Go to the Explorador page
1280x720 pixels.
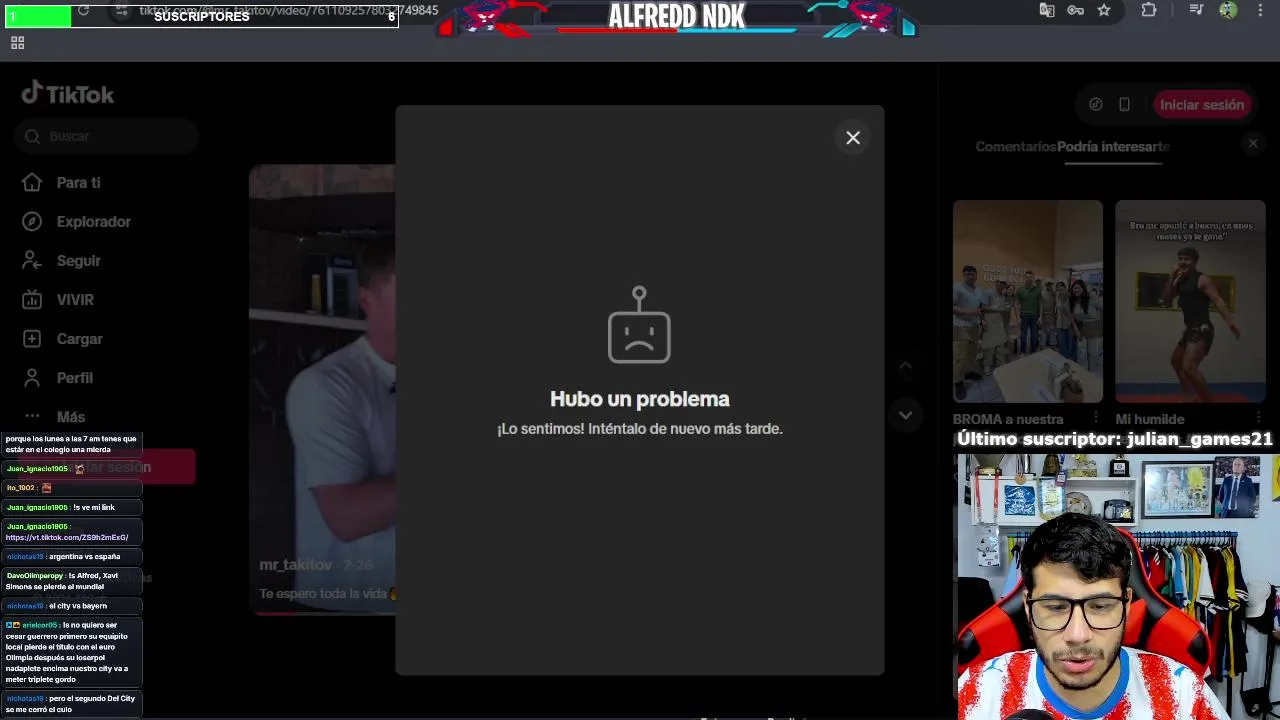point(93,222)
